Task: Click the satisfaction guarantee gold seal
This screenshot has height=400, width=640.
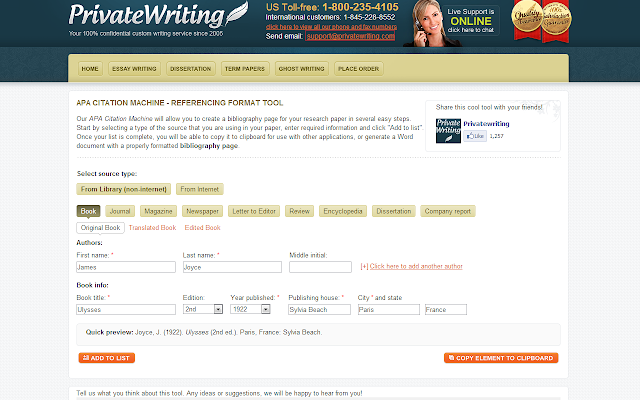Action: (x=556, y=21)
